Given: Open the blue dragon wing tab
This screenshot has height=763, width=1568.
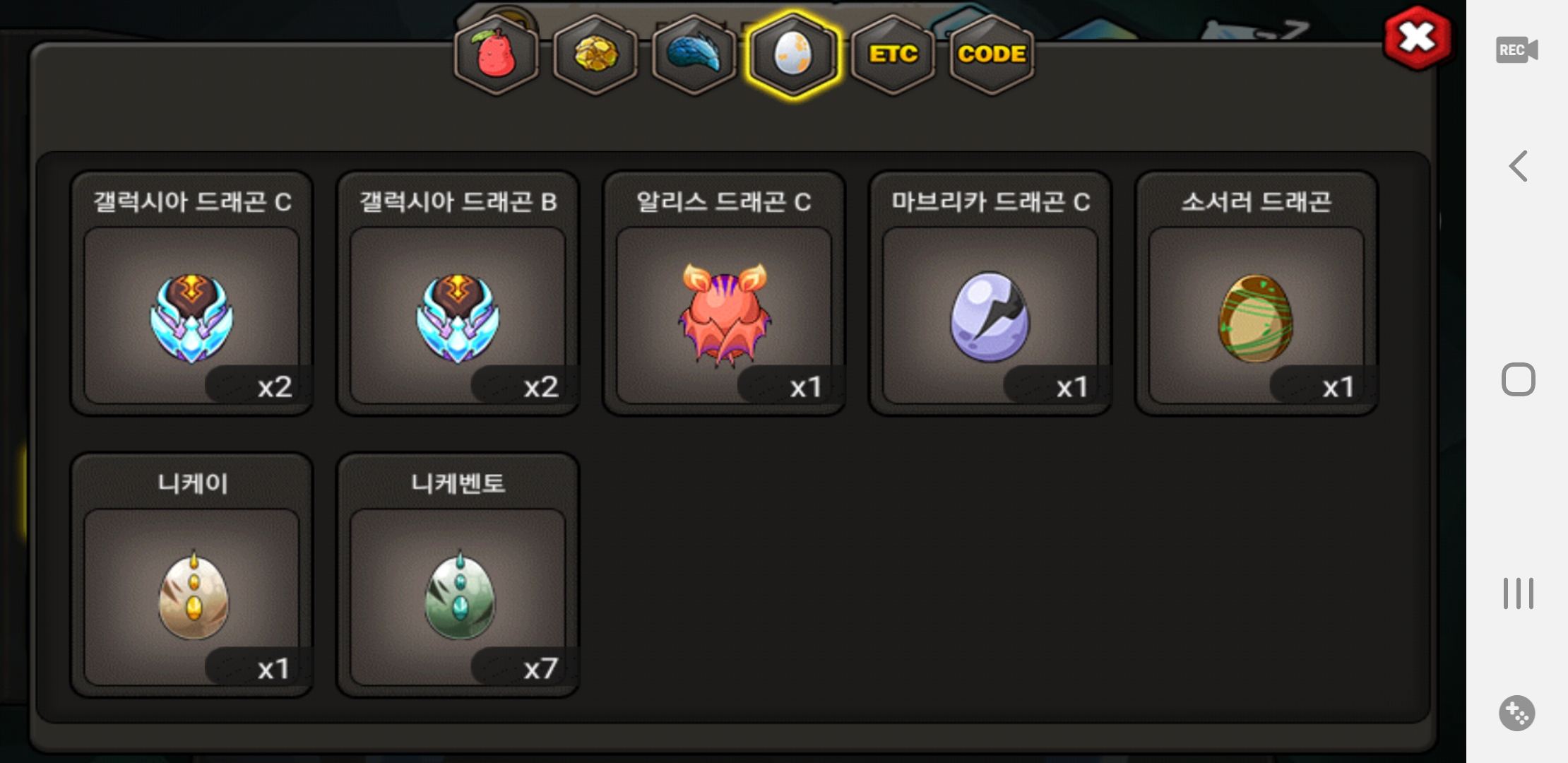Looking at the screenshot, I should pos(694,55).
